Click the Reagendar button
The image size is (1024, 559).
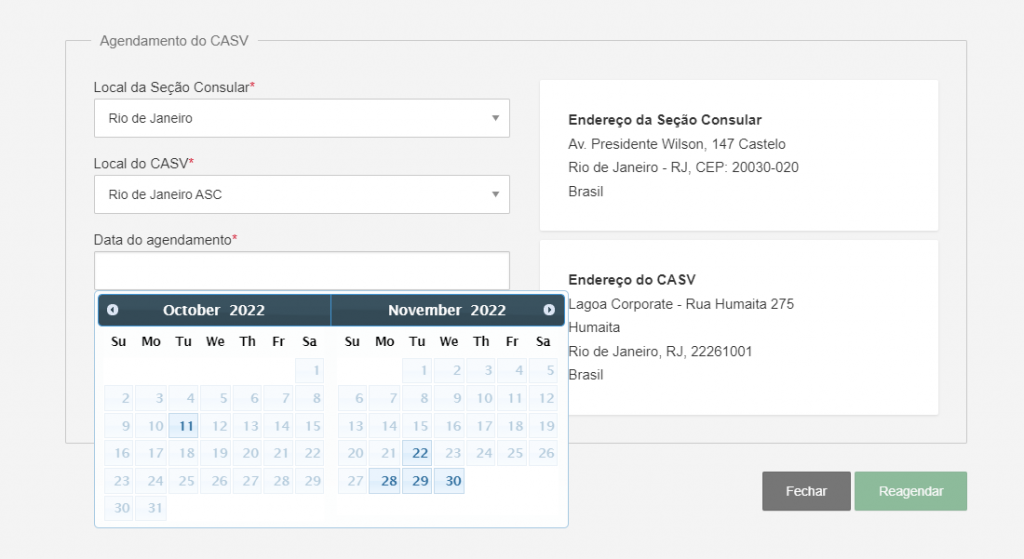tap(910, 491)
